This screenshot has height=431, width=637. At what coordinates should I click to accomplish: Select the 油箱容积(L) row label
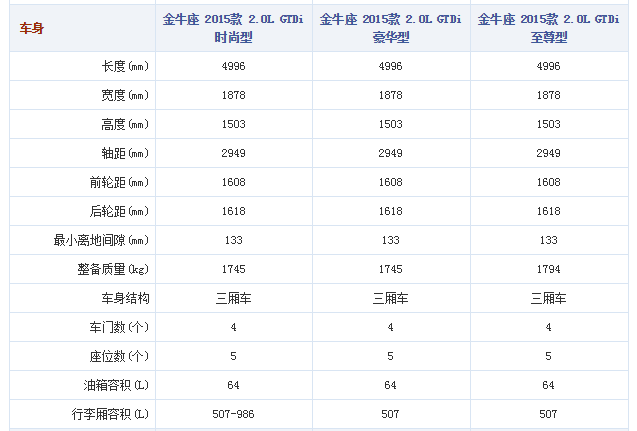point(116,386)
